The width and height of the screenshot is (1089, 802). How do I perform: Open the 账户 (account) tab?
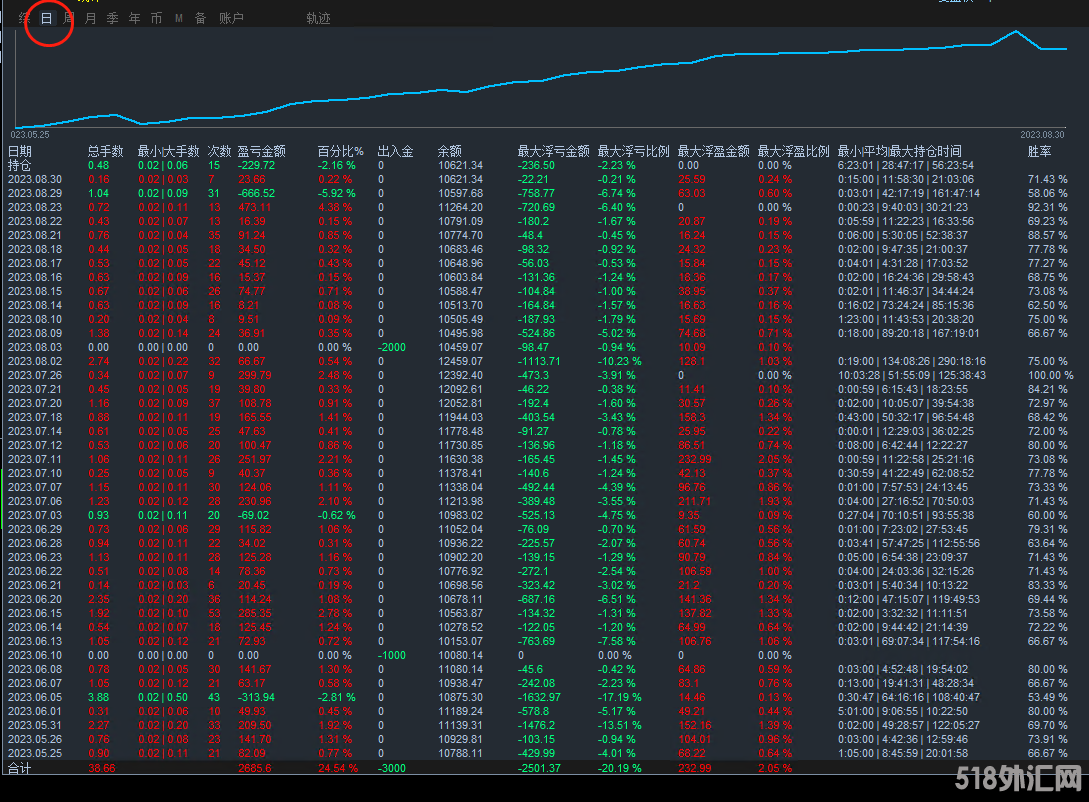231,18
